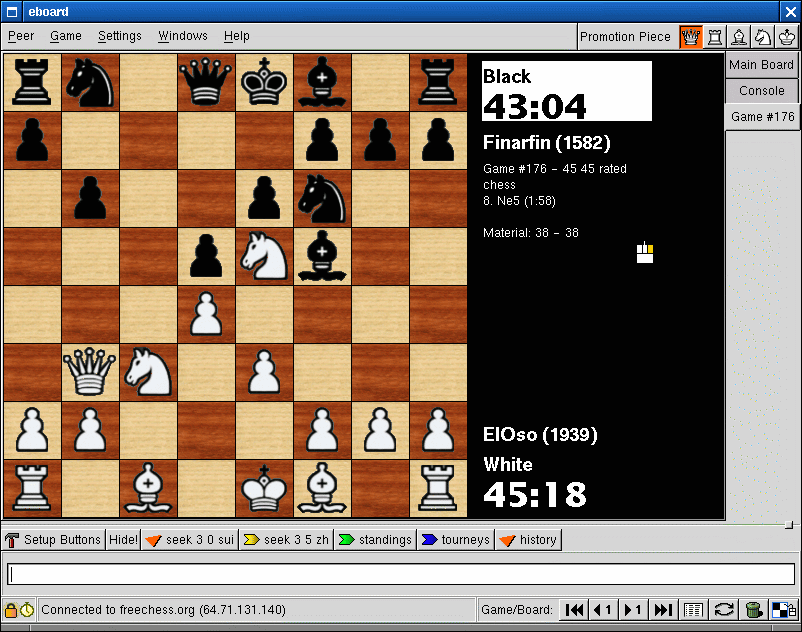Switch to the Main Board tab

(x=761, y=65)
